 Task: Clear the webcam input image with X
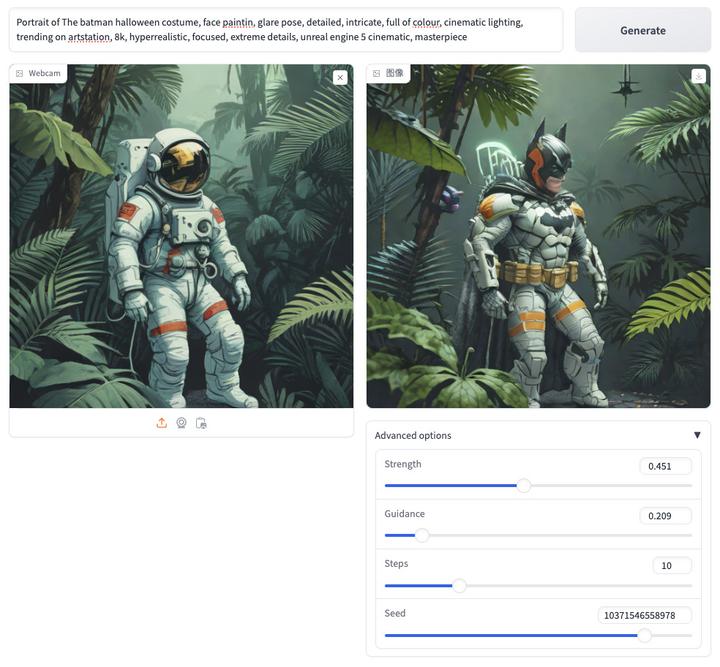coord(340,78)
